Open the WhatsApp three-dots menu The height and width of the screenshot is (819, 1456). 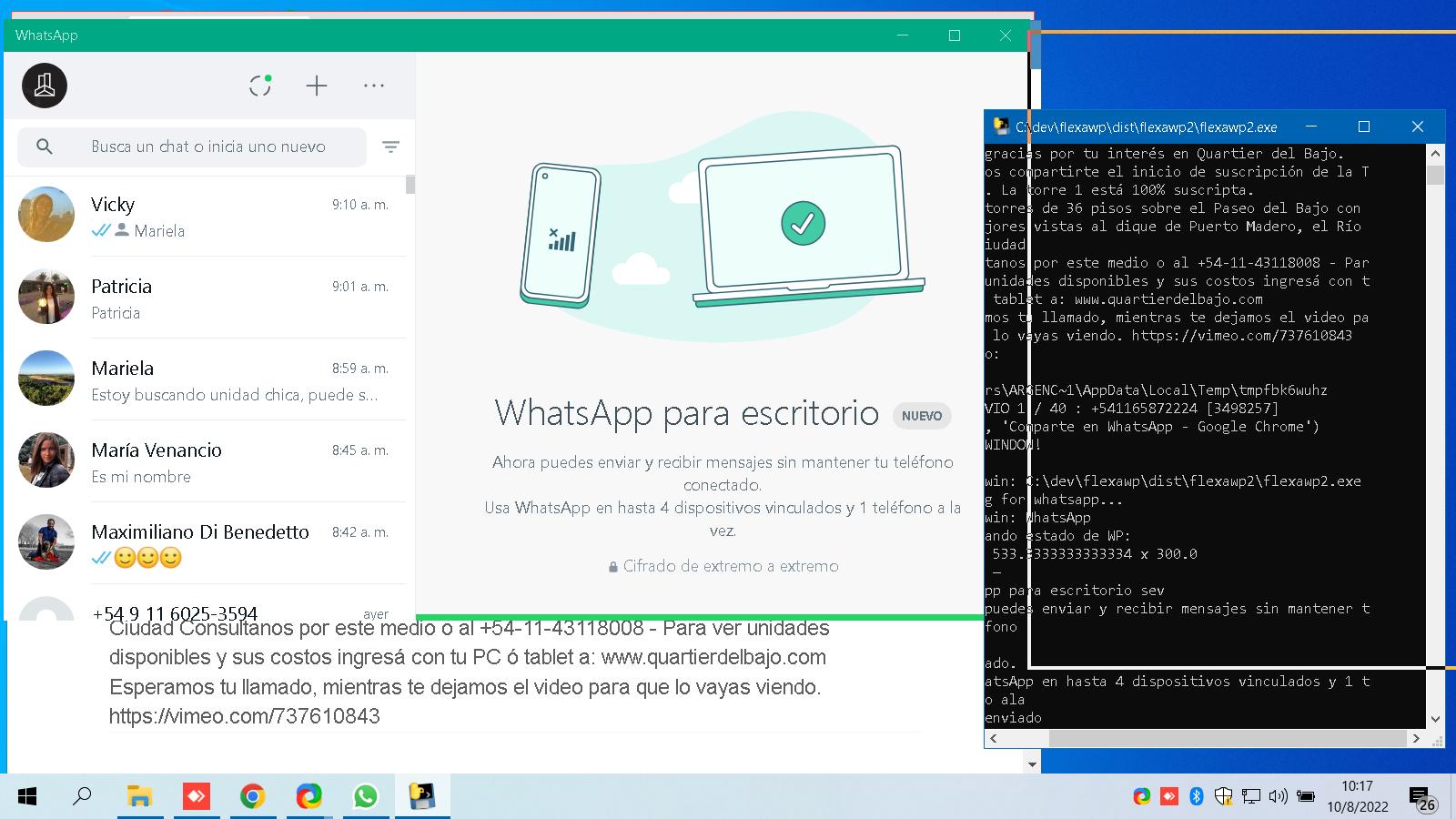coord(374,86)
